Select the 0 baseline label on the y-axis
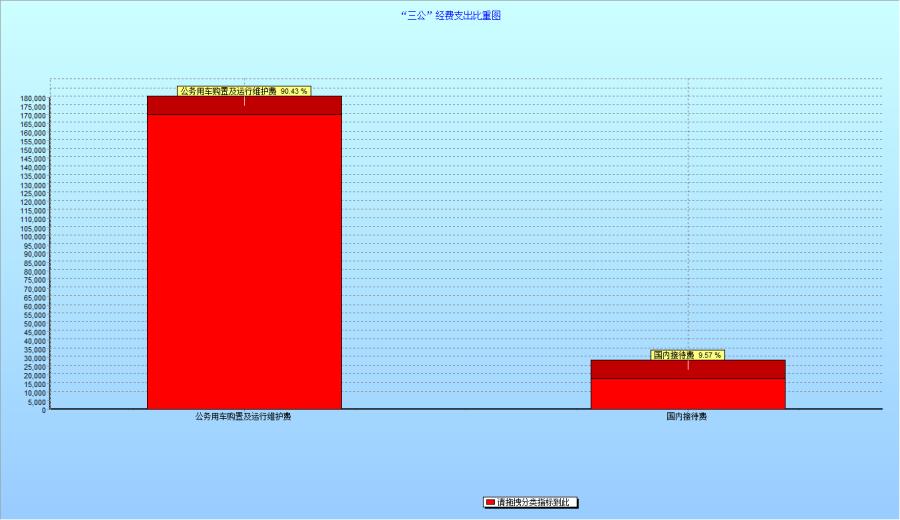The height and width of the screenshot is (520, 900). pyautogui.click(x=44, y=410)
